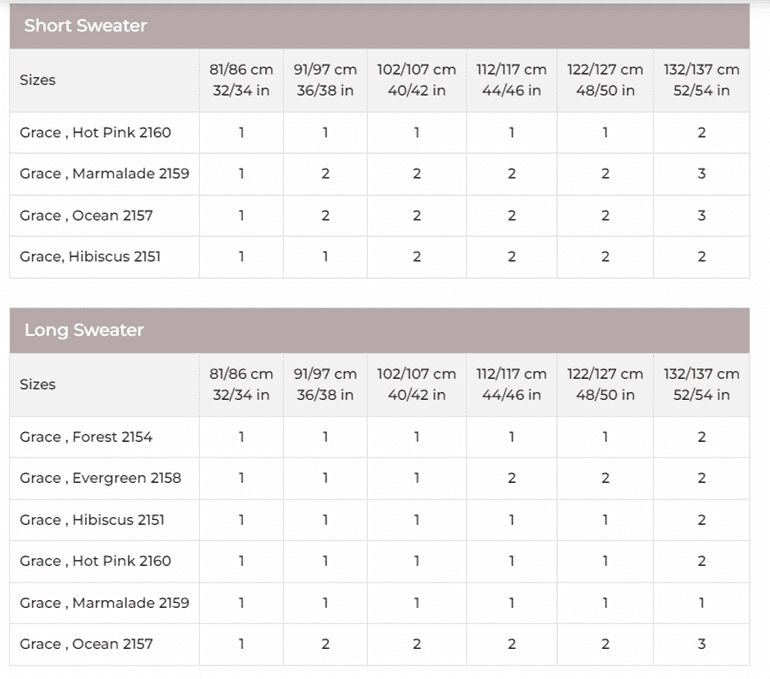Click Grace, Hot Pink 2160 in Long Sweater table

coord(95,561)
